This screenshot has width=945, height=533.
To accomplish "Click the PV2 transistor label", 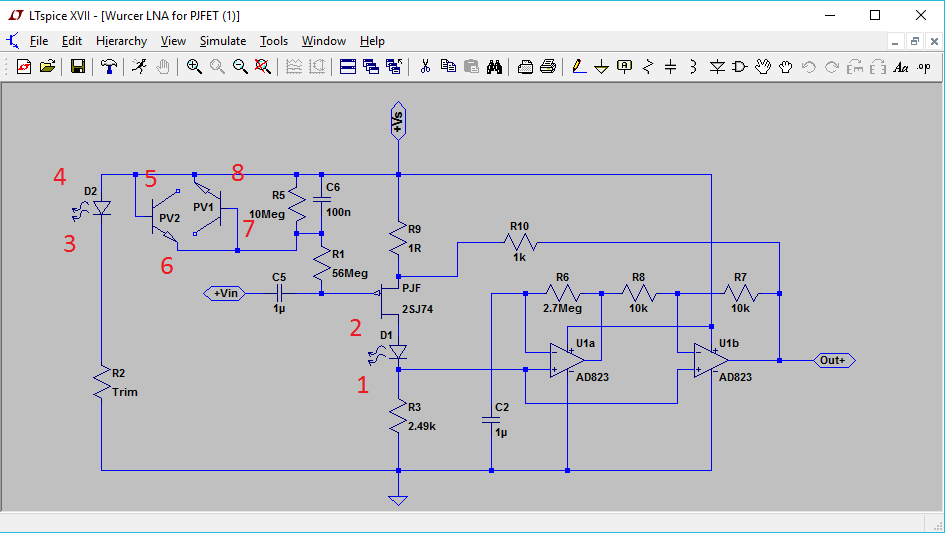I will [169, 218].
